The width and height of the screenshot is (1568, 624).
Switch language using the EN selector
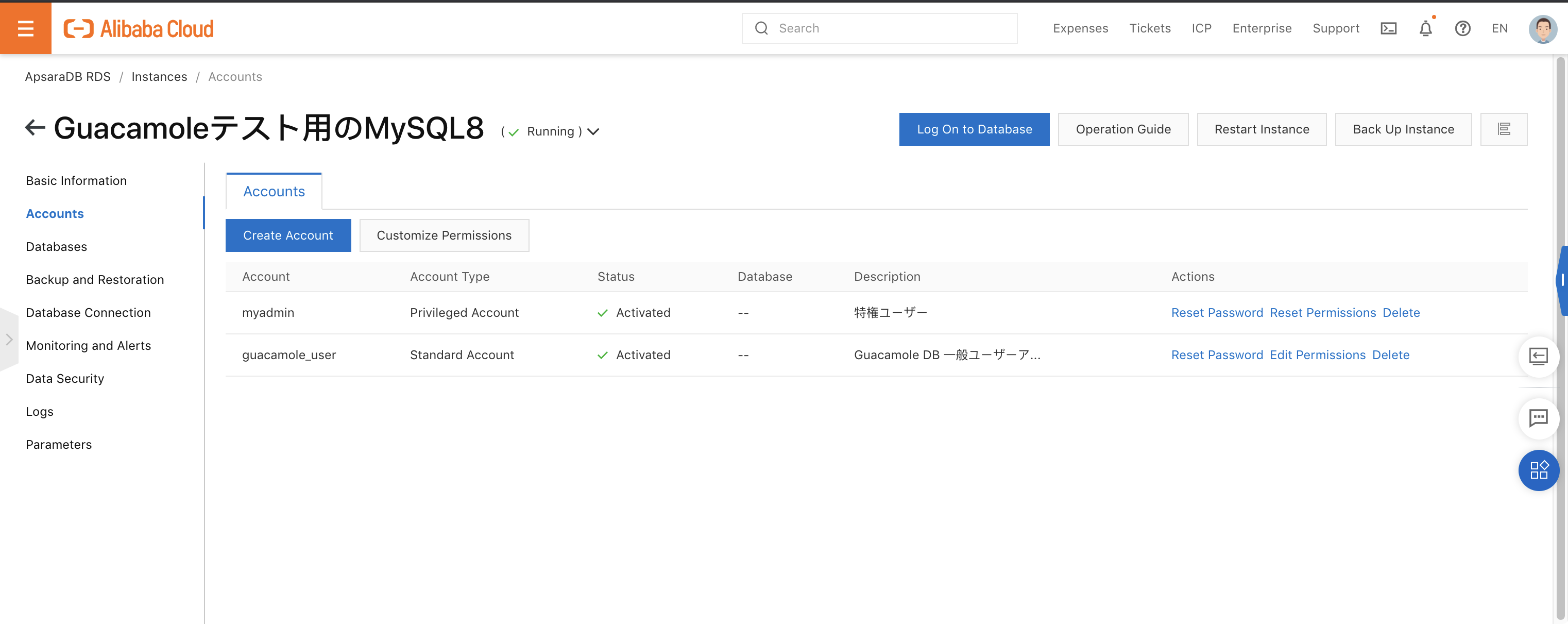1499,29
